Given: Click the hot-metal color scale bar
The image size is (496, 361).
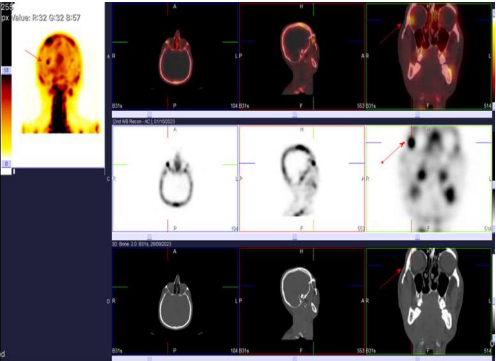Looking at the screenshot, I should (6, 117).
